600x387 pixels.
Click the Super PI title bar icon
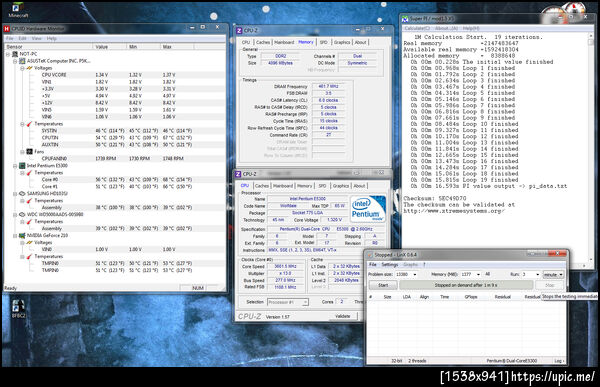[405, 19]
